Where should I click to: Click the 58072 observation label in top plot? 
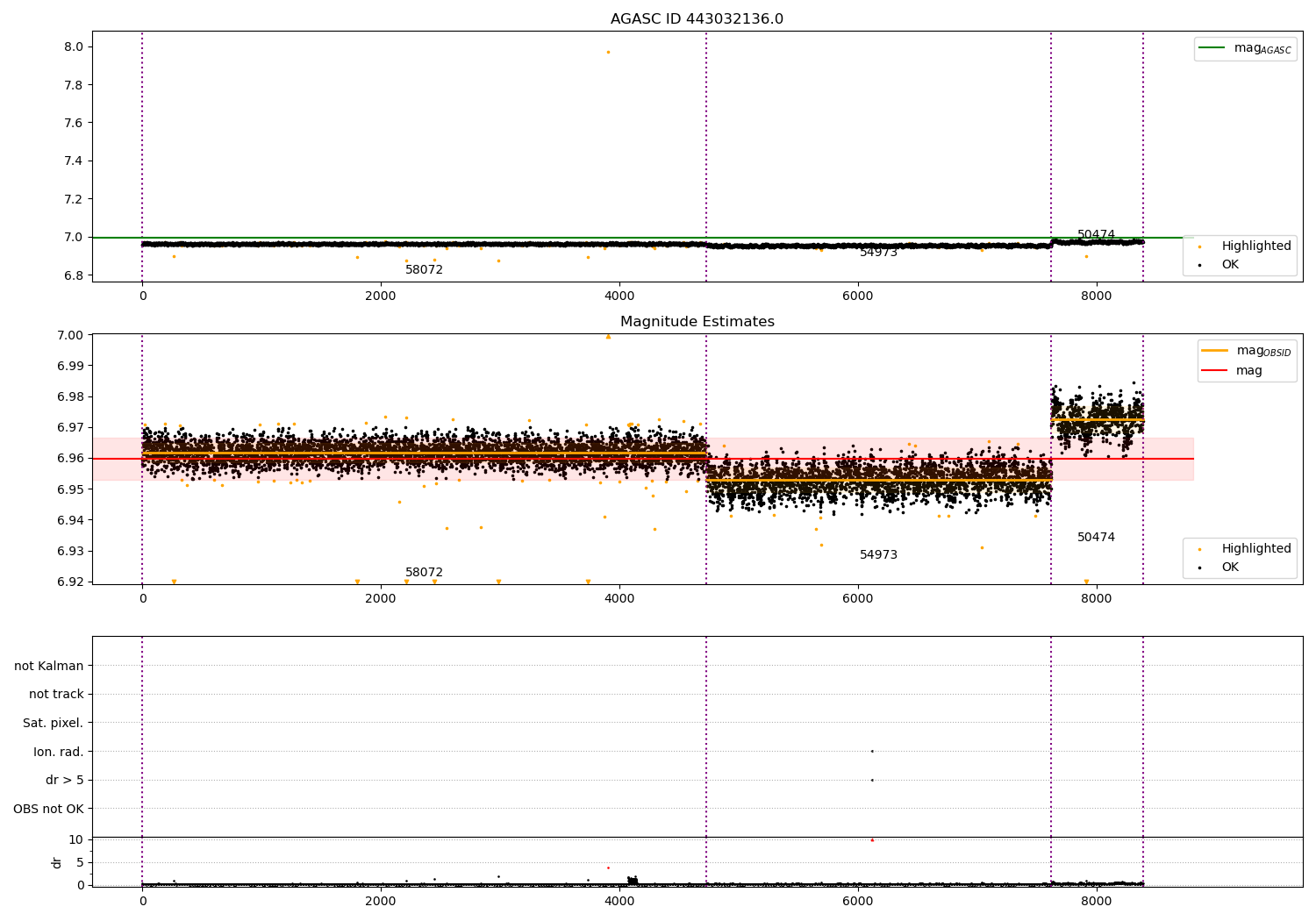[424, 270]
